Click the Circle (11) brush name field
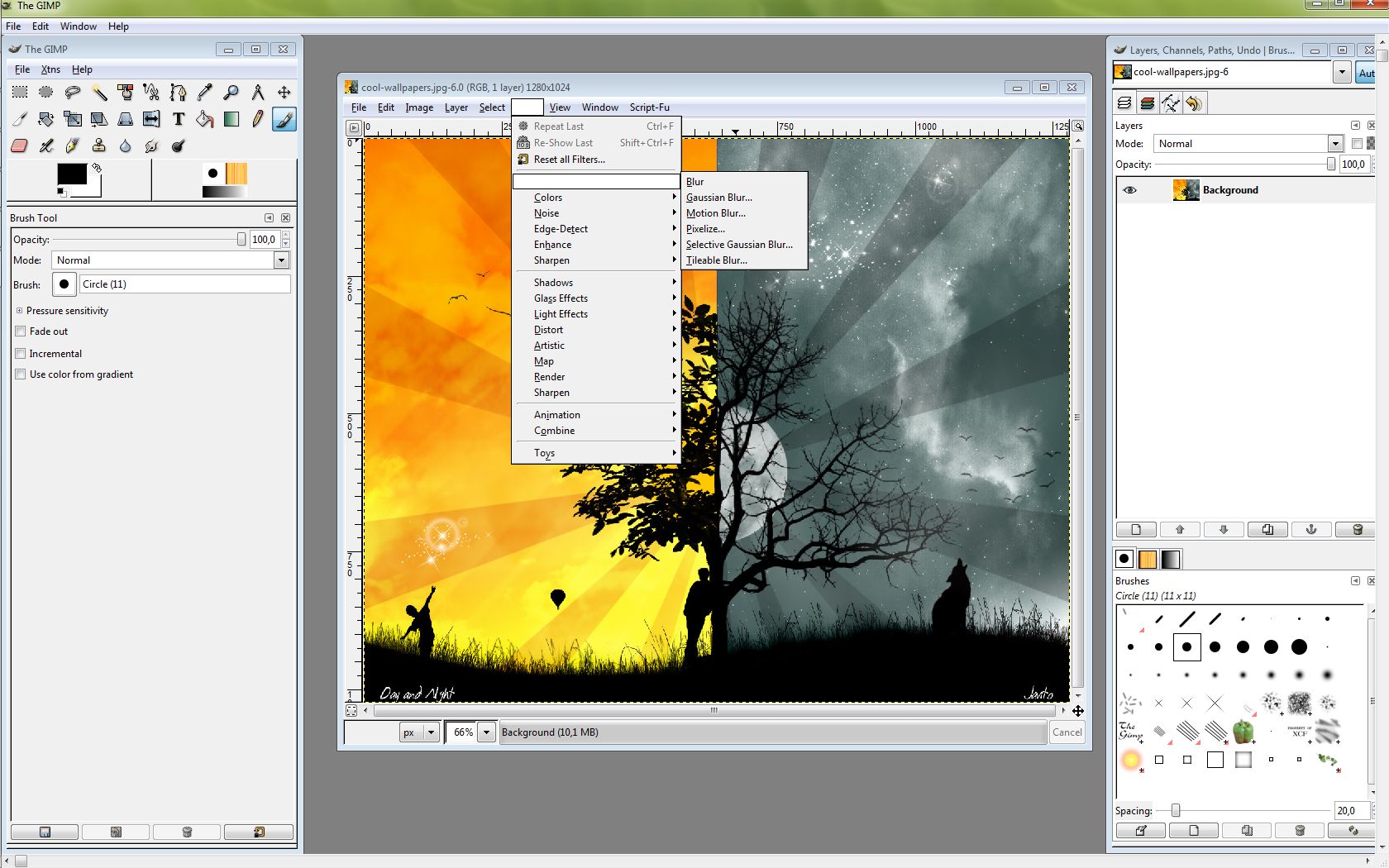The height and width of the screenshot is (868, 1389). pos(185,284)
